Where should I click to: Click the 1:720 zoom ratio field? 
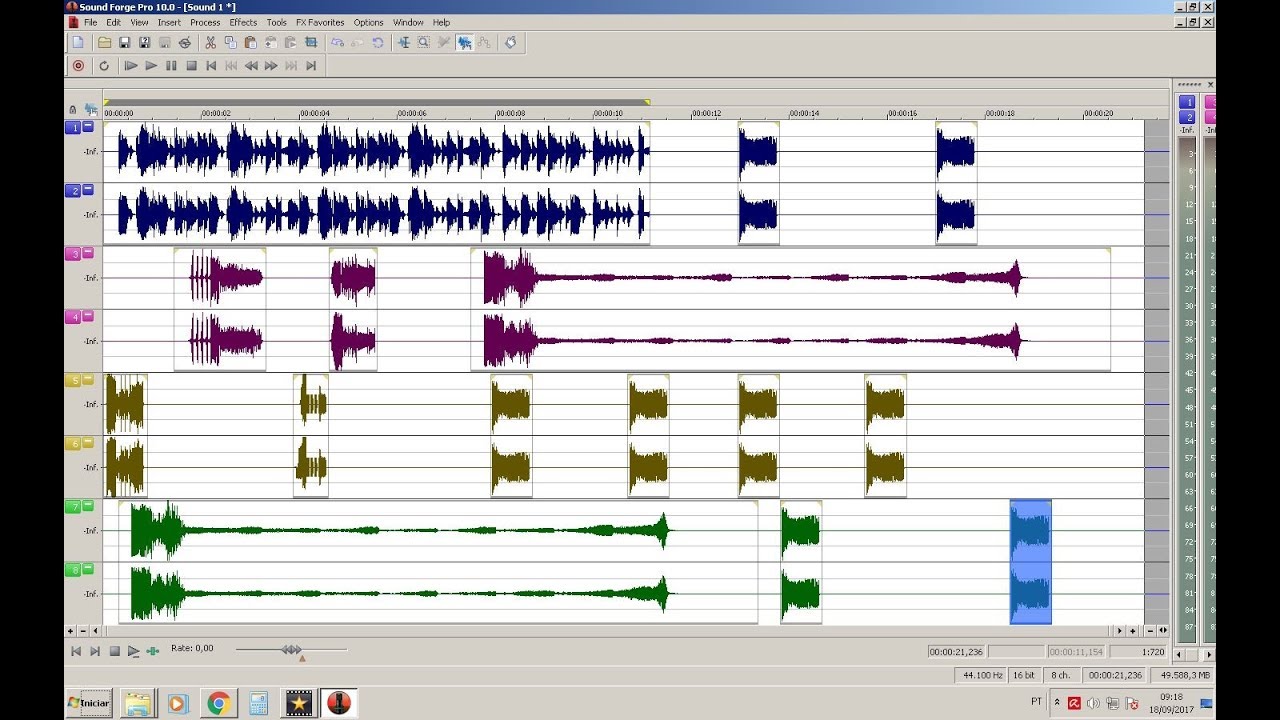1138,652
